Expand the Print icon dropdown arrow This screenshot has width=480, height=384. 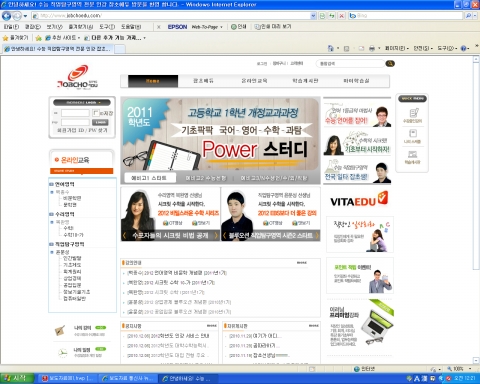tap(379, 49)
